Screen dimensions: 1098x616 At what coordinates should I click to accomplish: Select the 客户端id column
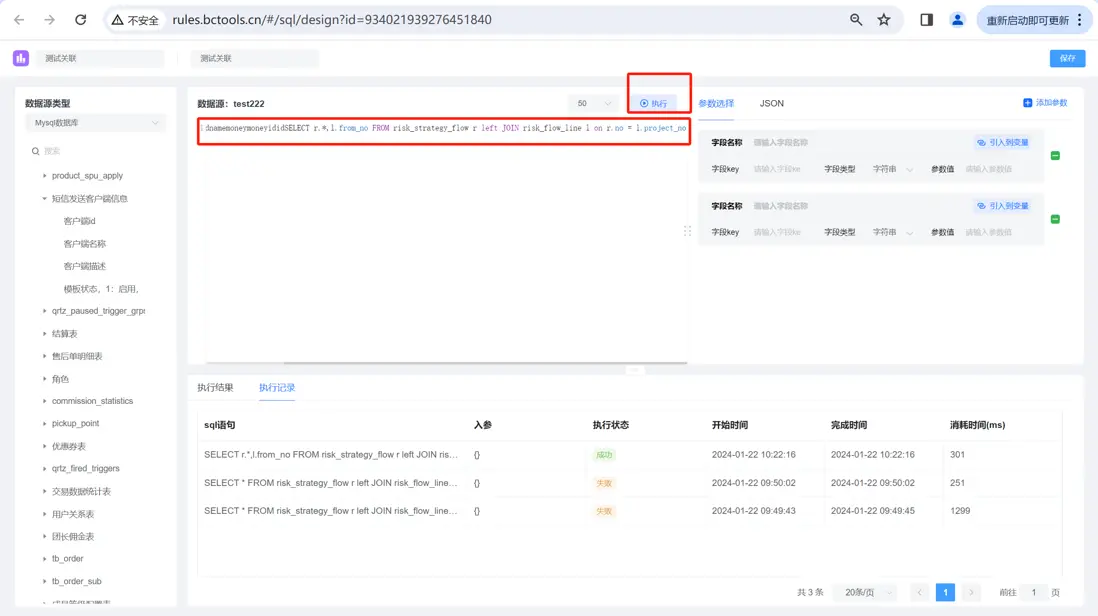coord(79,221)
